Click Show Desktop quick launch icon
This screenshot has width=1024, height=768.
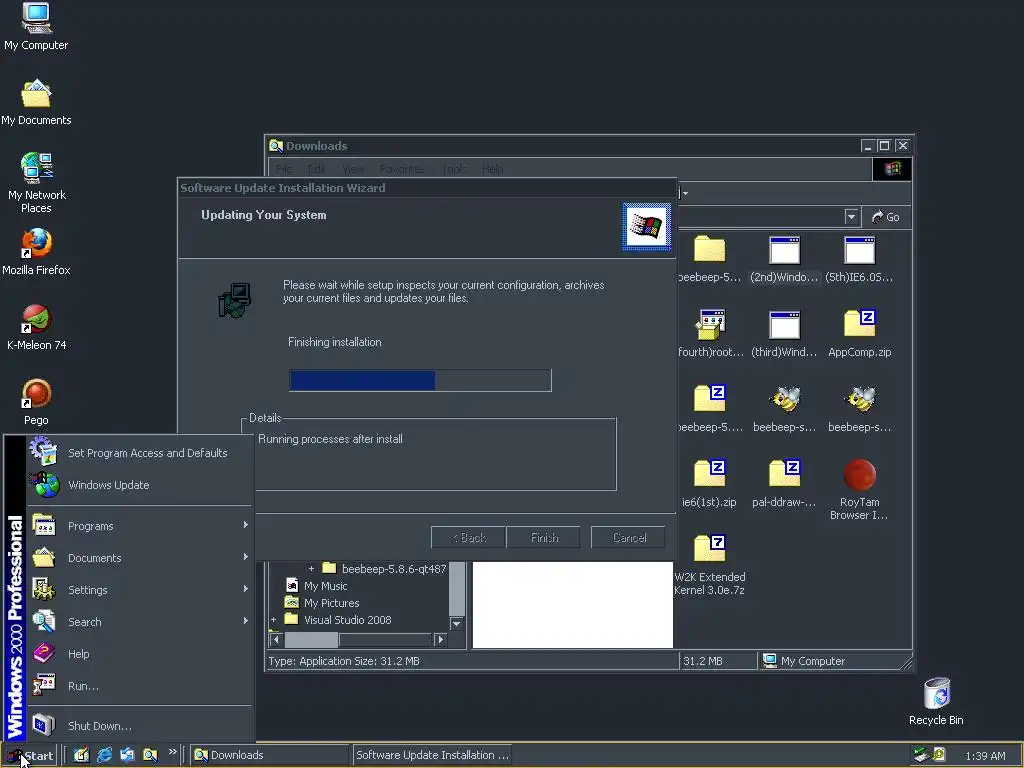pyautogui.click(x=81, y=755)
